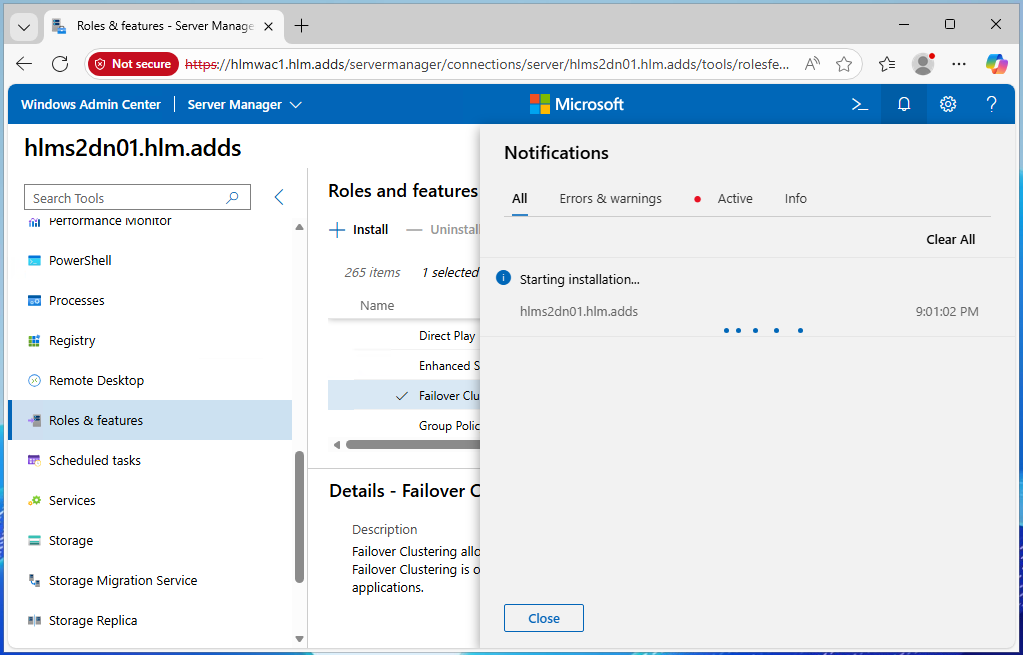The image size is (1023, 655).
Task: Switch to Errors & warnings tab
Action: click(610, 198)
